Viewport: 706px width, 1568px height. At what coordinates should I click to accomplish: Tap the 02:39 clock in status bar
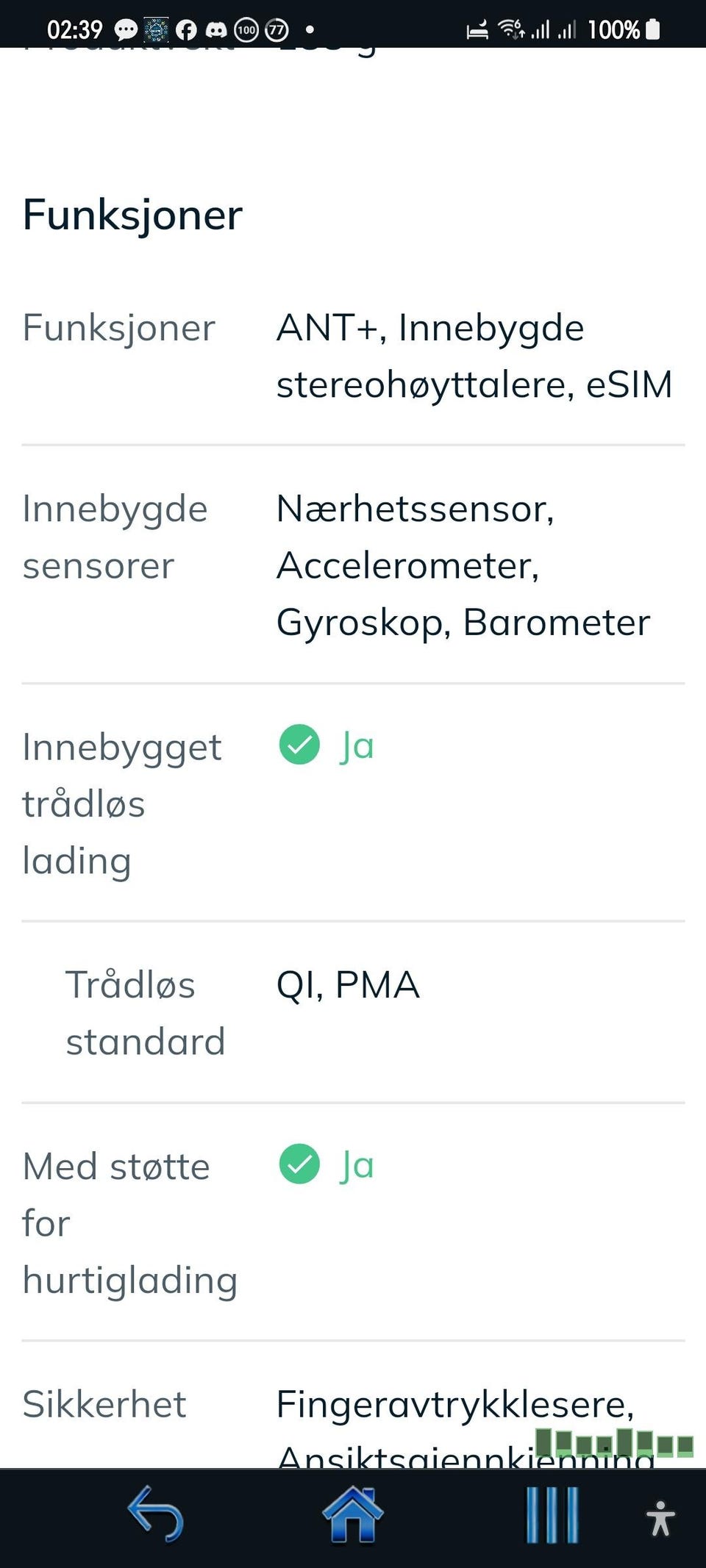coord(75,29)
